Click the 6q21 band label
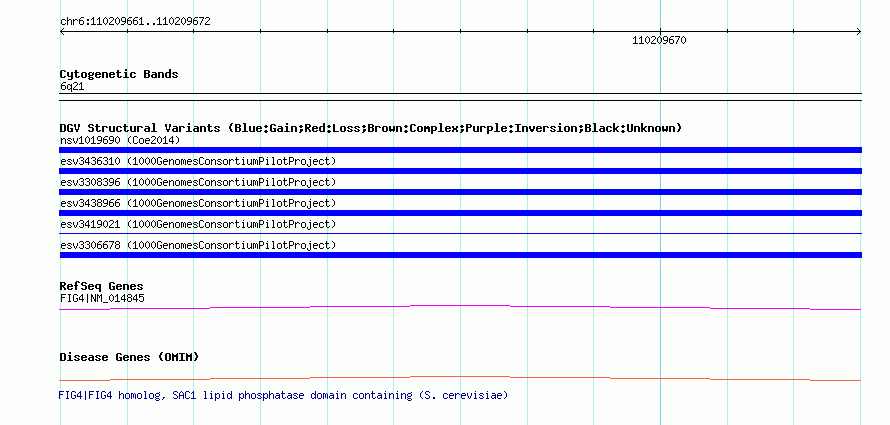 [x=72, y=86]
